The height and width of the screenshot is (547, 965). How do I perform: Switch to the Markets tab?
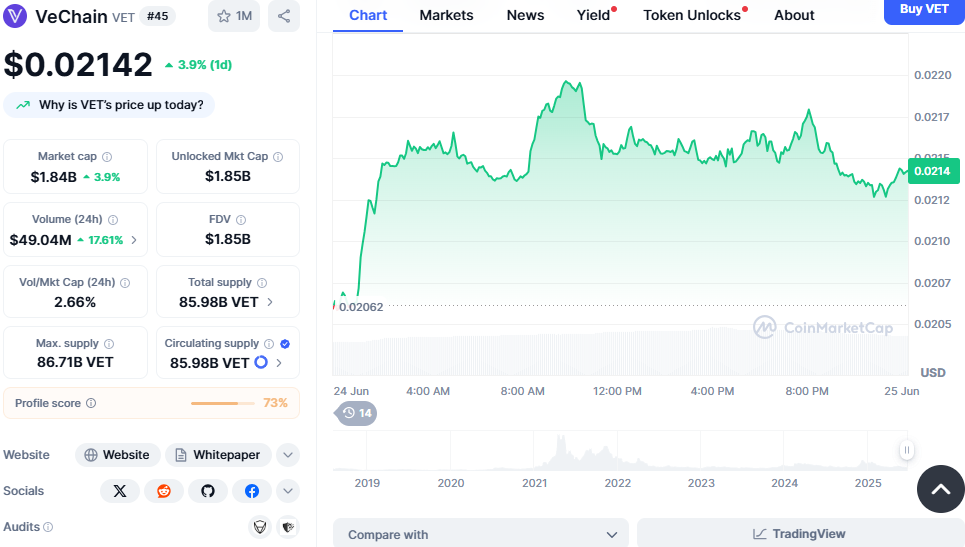(446, 15)
